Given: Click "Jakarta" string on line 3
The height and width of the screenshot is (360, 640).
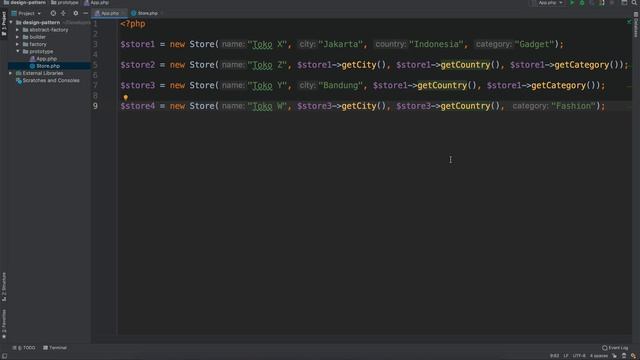Looking at the screenshot, I should (340, 44).
